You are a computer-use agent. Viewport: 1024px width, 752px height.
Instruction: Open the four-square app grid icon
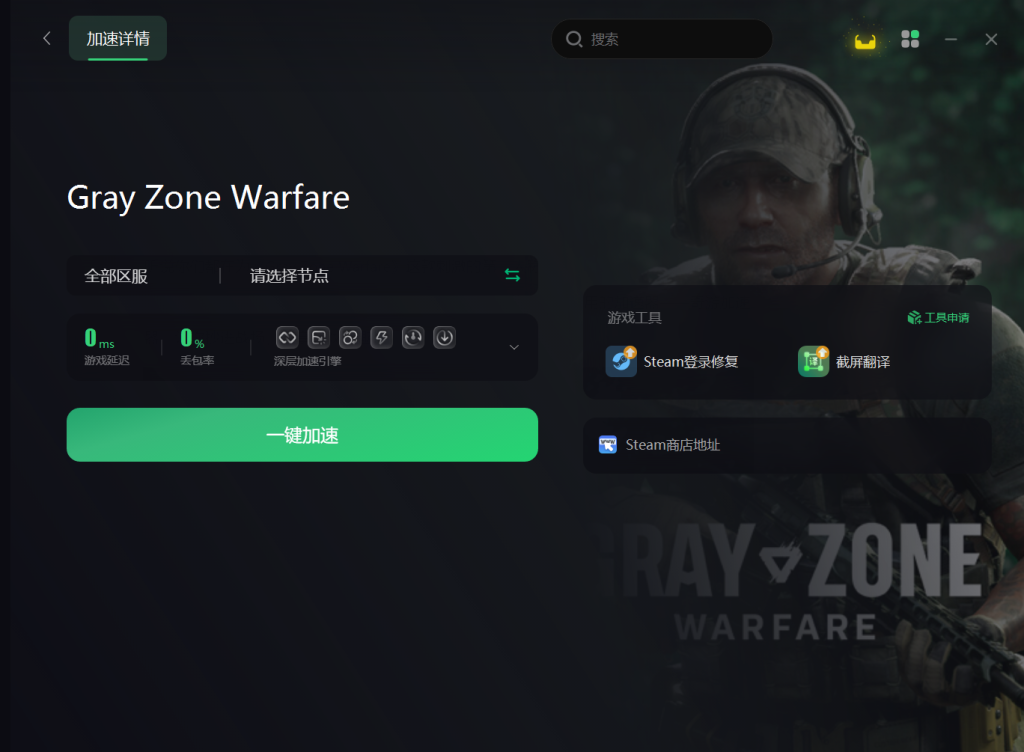910,39
